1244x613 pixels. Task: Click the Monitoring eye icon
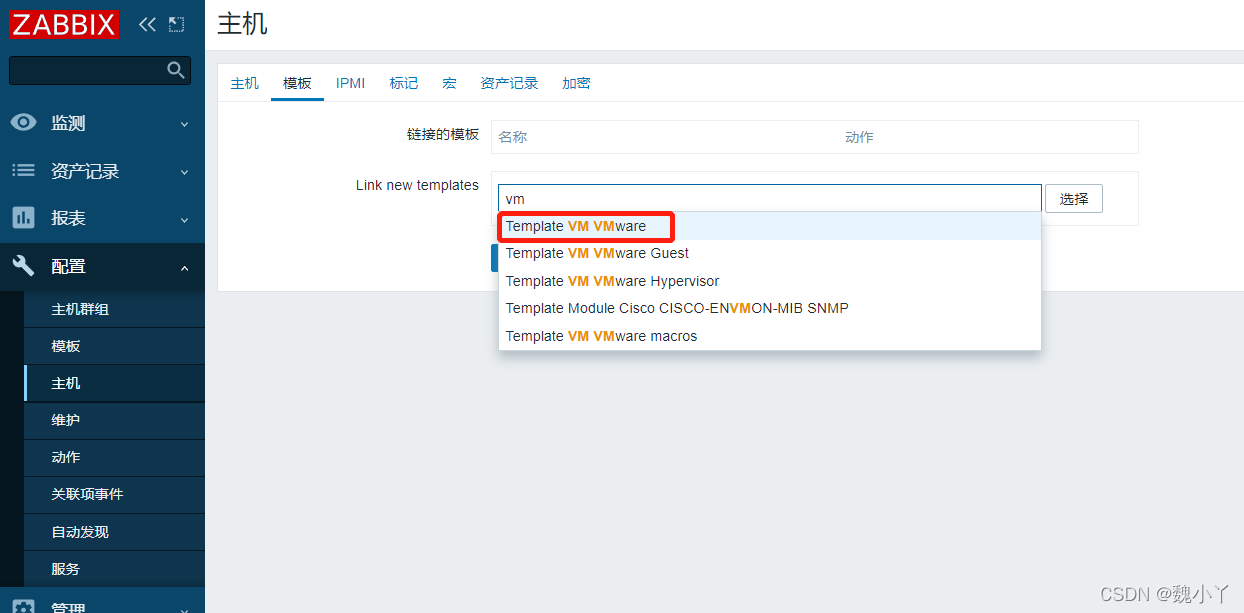click(x=23, y=123)
